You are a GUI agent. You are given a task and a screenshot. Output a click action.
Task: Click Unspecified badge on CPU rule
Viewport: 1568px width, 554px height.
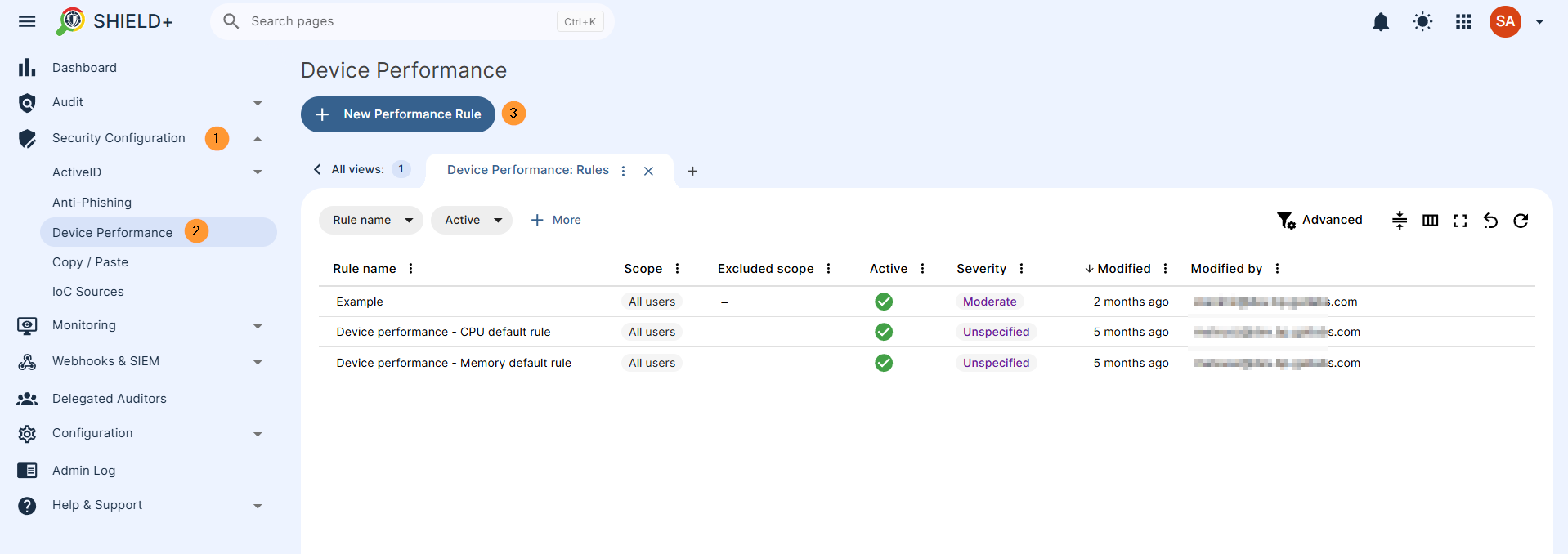pyautogui.click(x=996, y=332)
